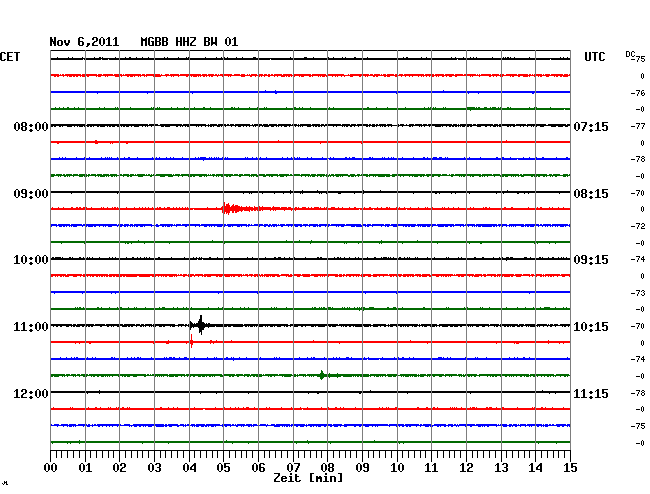Click the "09" minute axis tick label

tap(362, 468)
